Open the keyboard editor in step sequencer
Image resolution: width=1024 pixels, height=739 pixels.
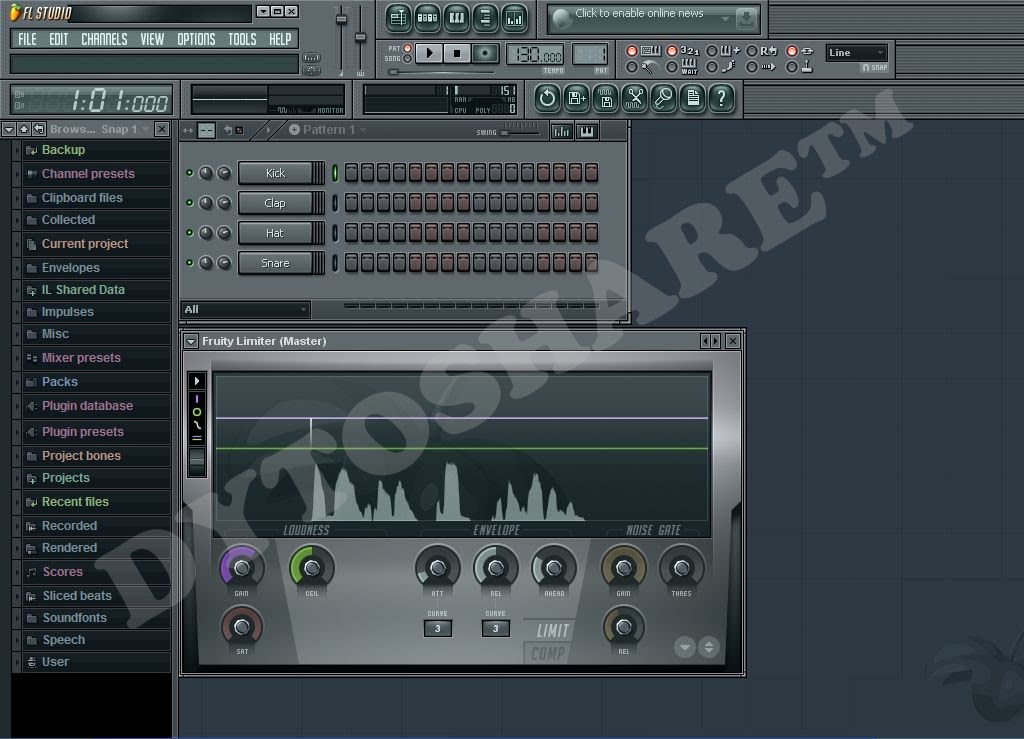point(587,132)
